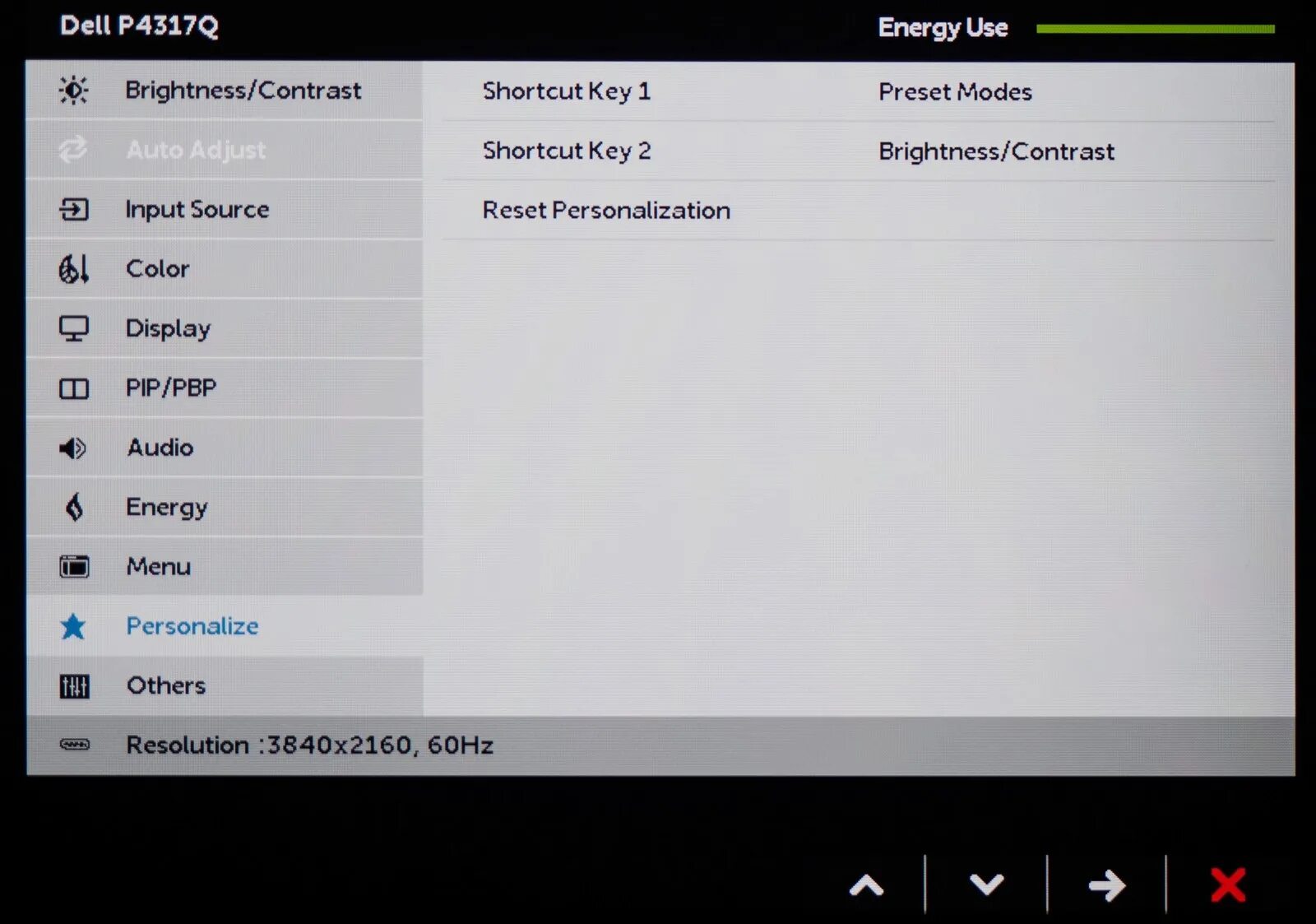
Task: Open the Color menu item
Action: (x=225, y=269)
